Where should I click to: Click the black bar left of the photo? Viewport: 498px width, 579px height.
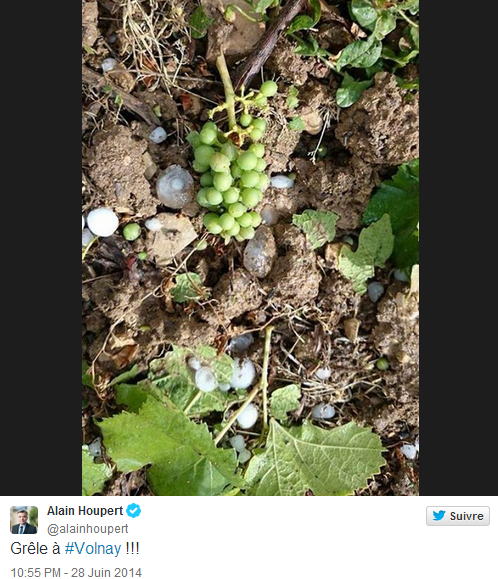[41, 247]
